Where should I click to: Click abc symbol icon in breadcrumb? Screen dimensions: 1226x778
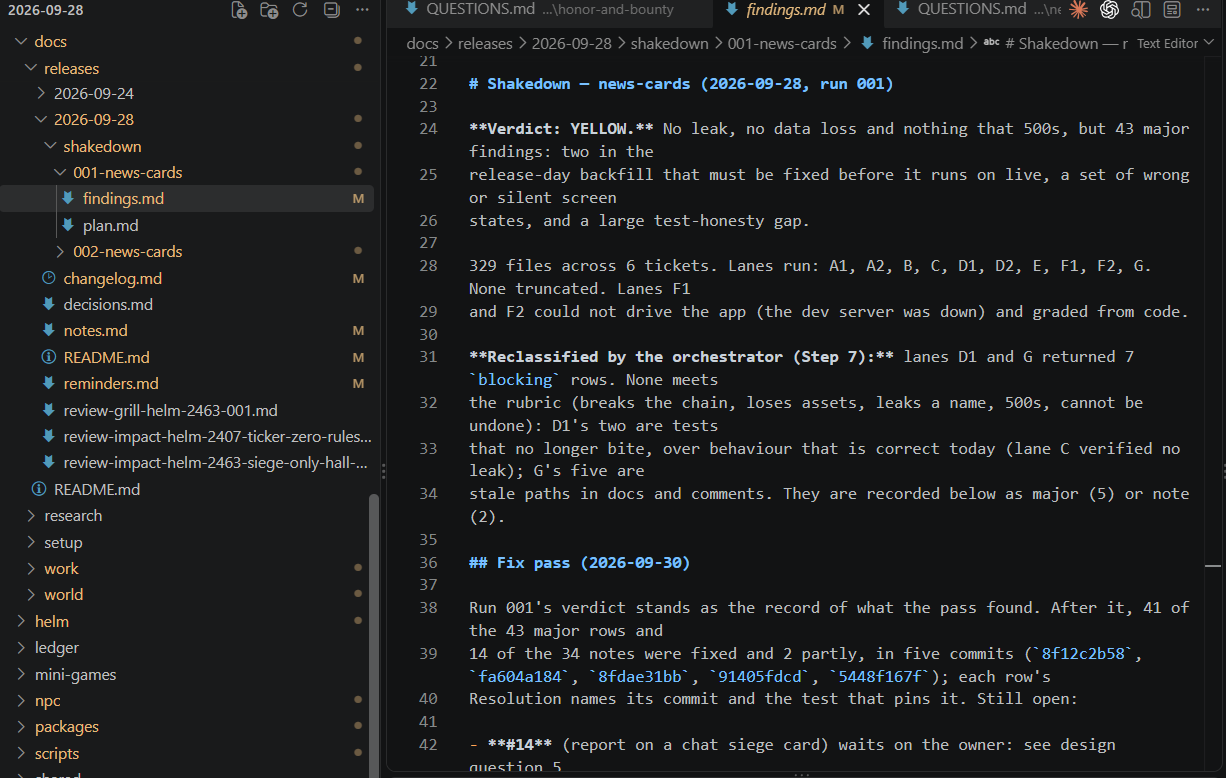click(x=992, y=43)
